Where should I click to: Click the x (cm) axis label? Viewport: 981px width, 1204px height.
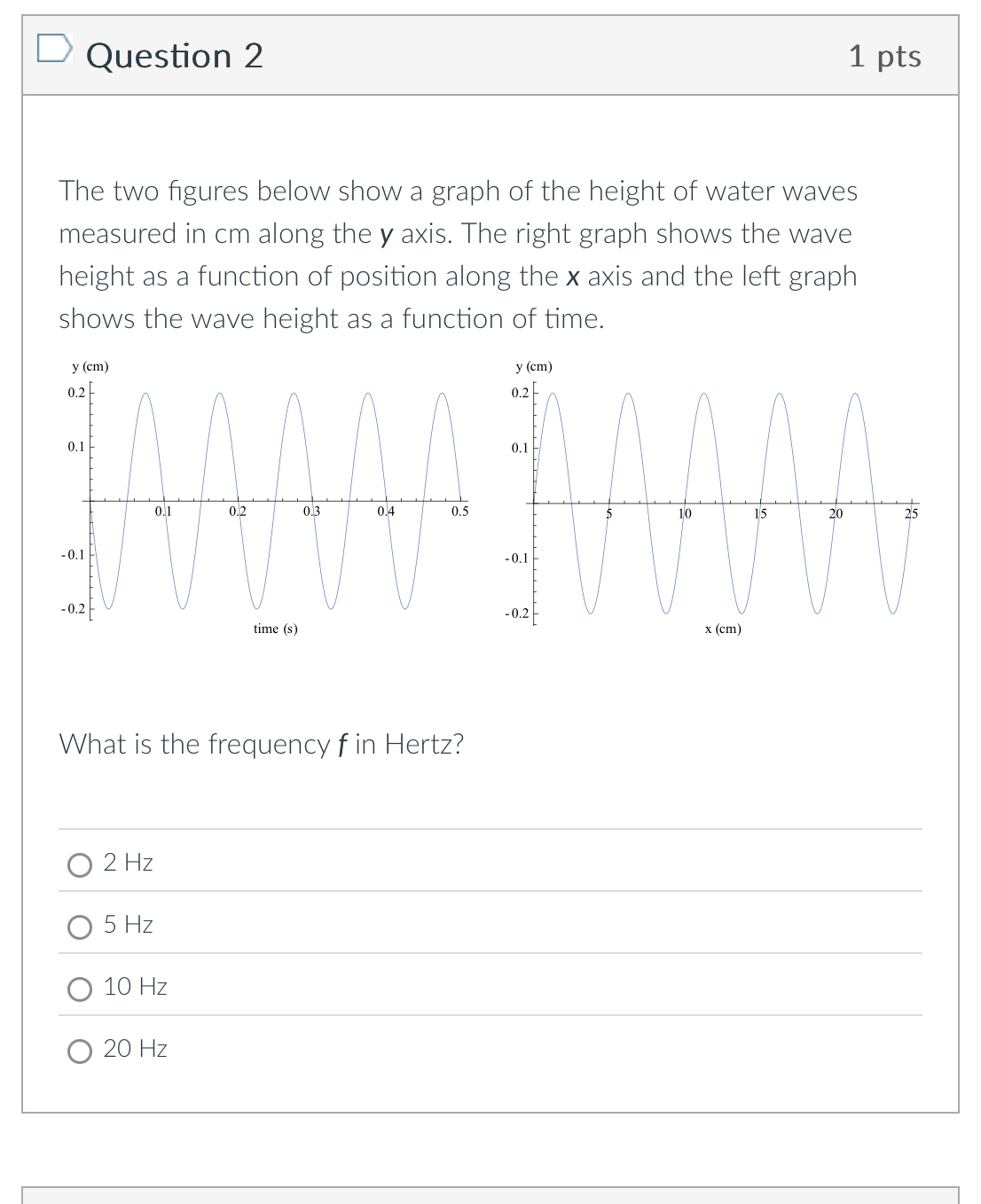pos(722,628)
